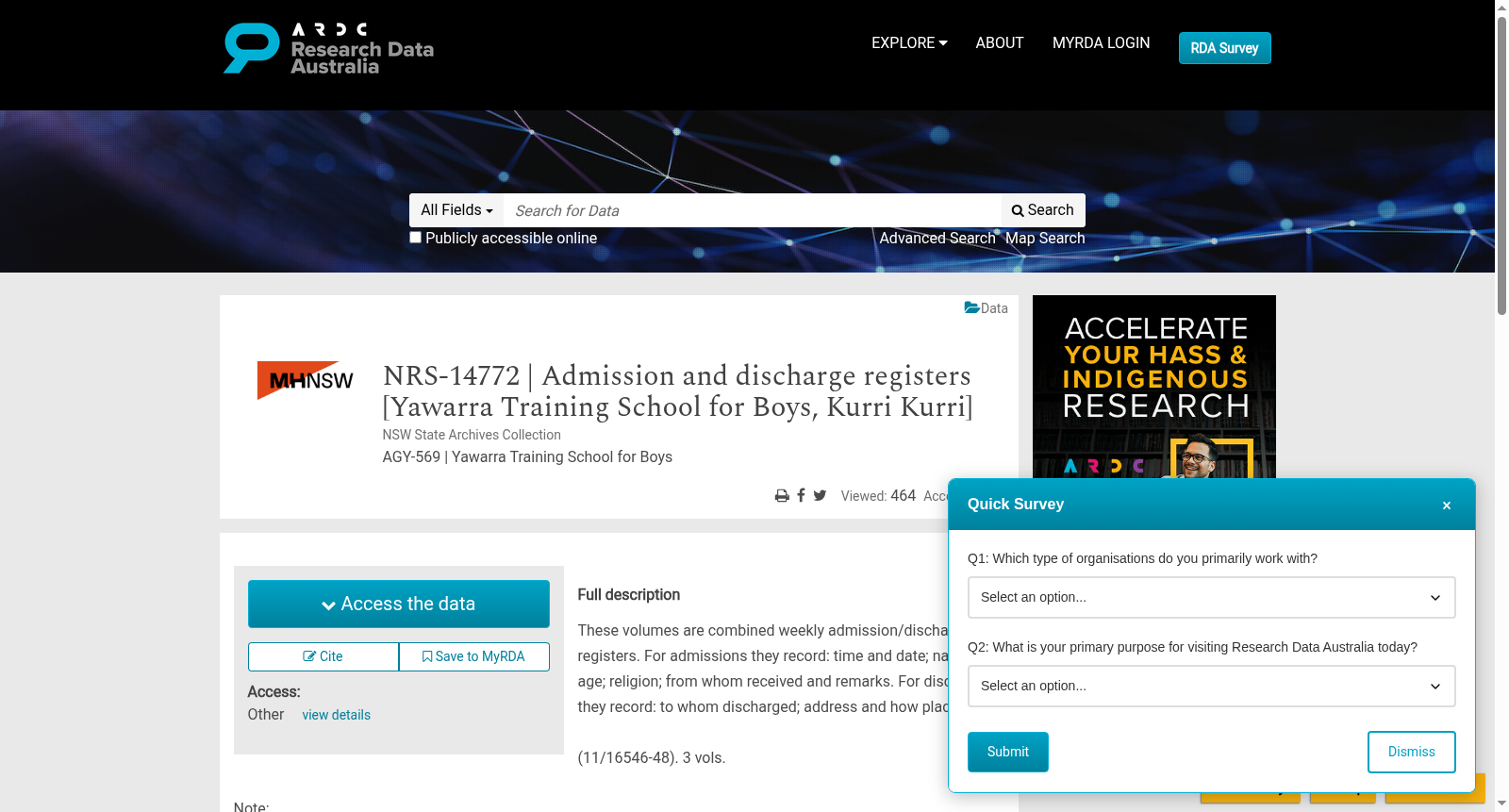
Task: Click the Accelerate HASS research banner
Action: coord(1154,387)
